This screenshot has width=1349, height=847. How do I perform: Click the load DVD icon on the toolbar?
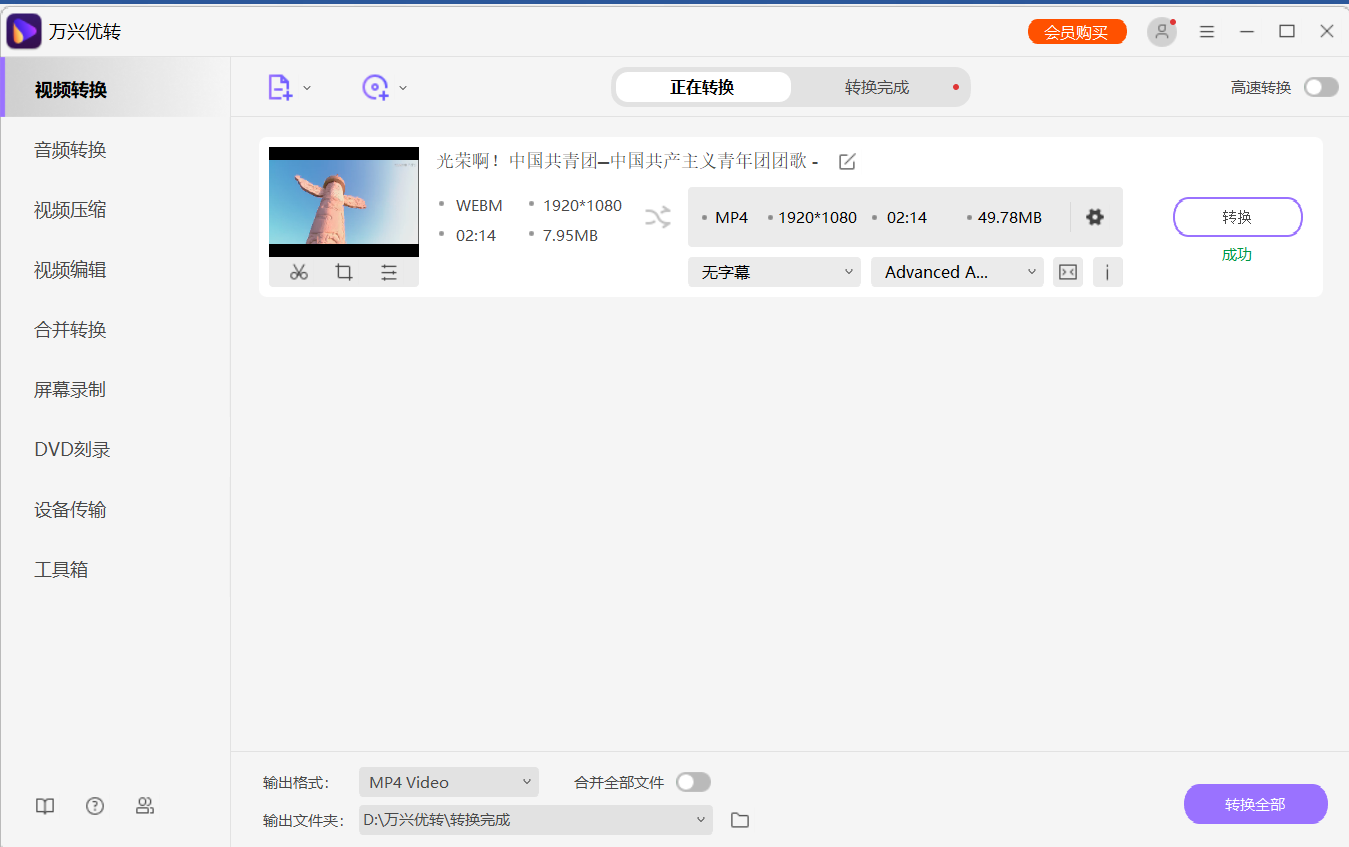375,87
